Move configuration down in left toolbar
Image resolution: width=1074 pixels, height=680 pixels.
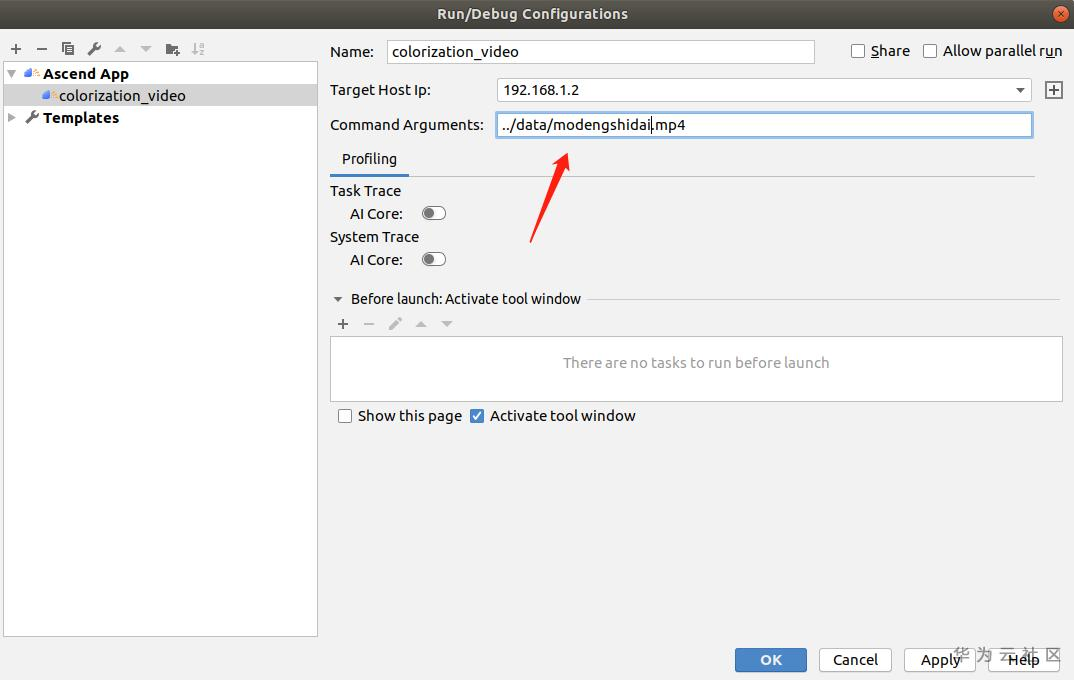pyautogui.click(x=146, y=49)
